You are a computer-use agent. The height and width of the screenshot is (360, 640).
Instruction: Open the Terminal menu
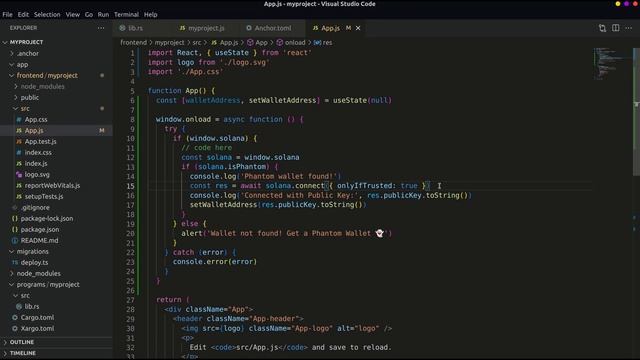pyautogui.click(x=126, y=14)
